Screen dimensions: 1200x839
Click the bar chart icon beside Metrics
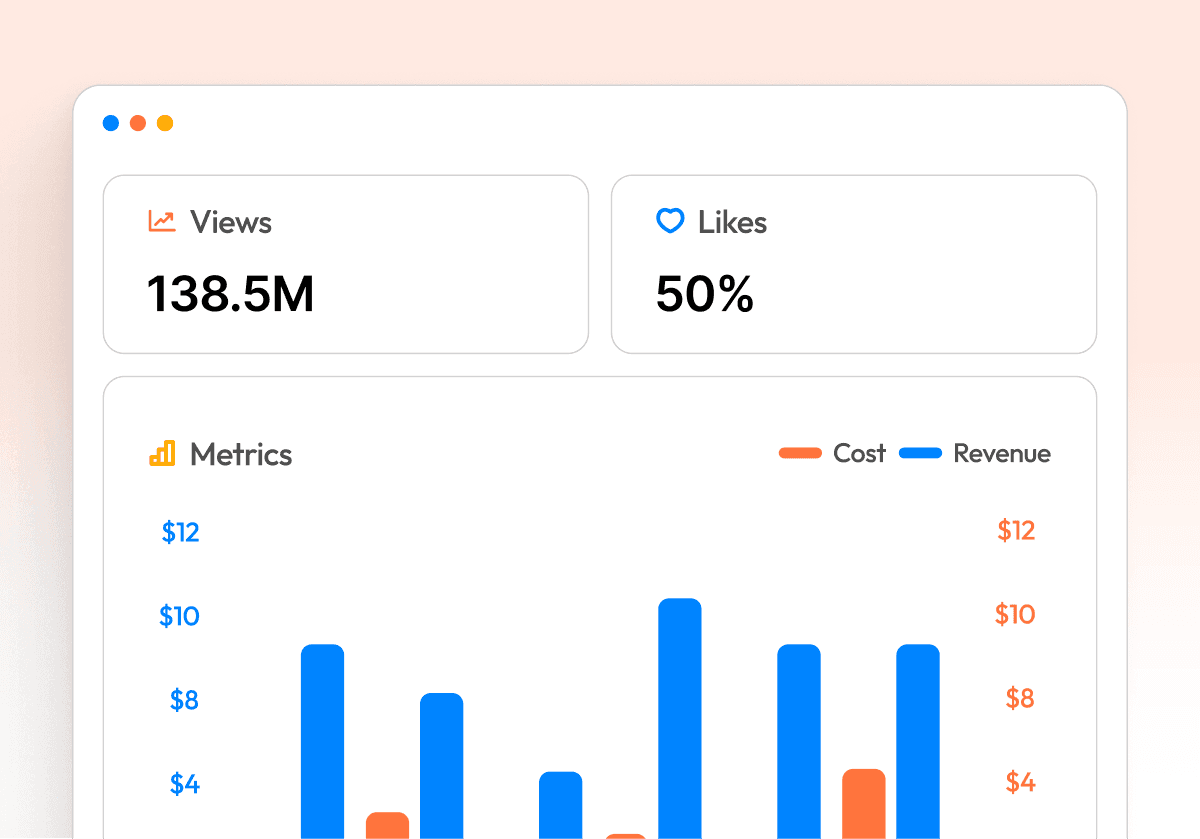pos(162,453)
